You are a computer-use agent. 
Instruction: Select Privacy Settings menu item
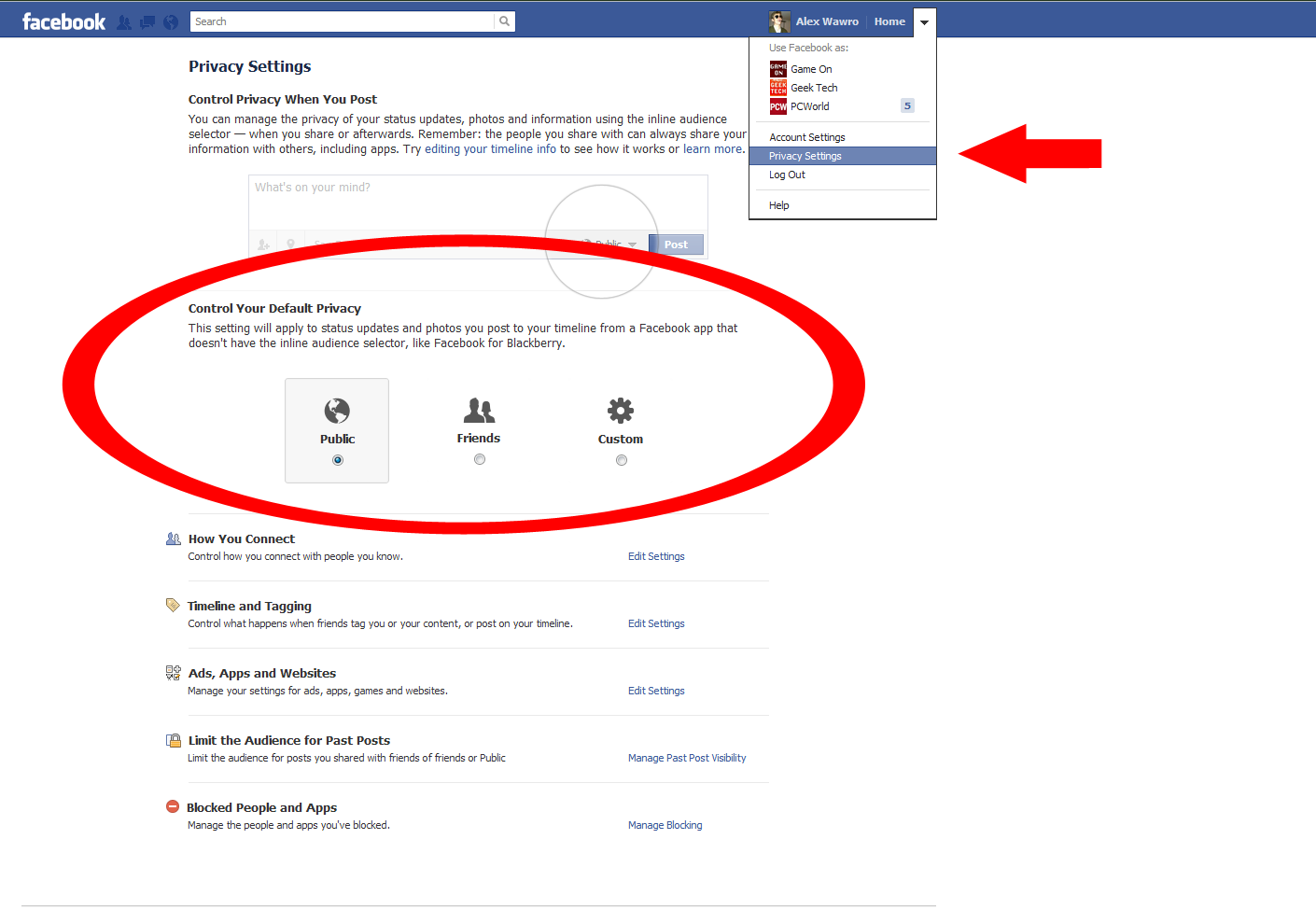(842, 156)
